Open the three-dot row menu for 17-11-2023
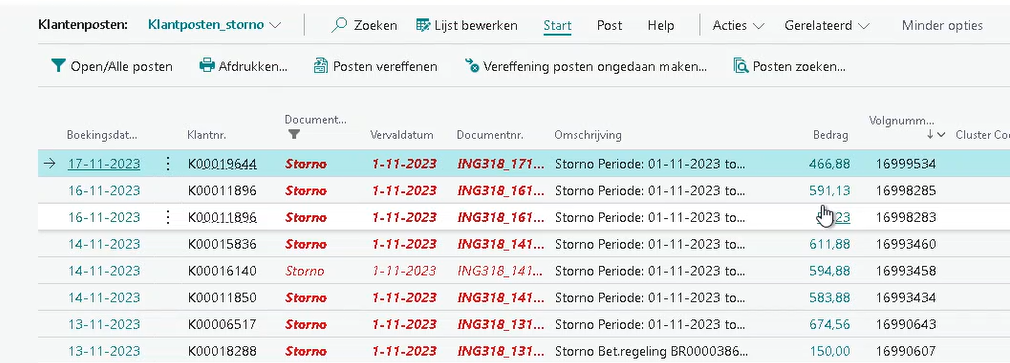The width and height of the screenshot is (1010, 363). pyautogui.click(x=167, y=164)
